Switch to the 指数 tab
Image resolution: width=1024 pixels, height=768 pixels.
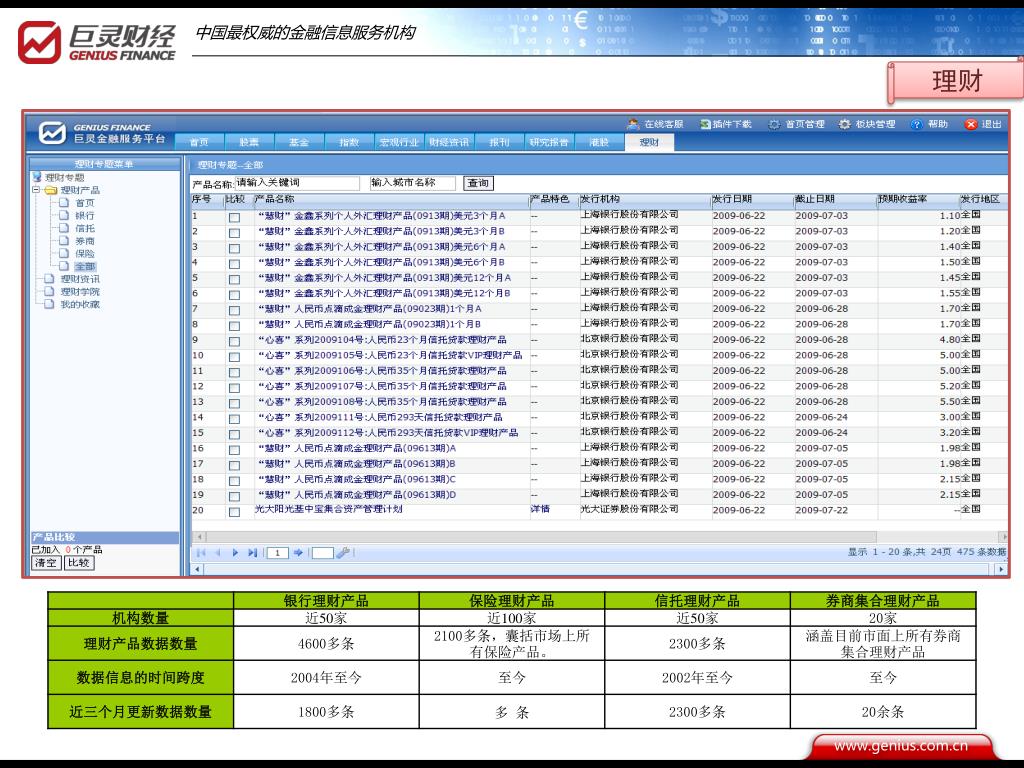pos(349,142)
